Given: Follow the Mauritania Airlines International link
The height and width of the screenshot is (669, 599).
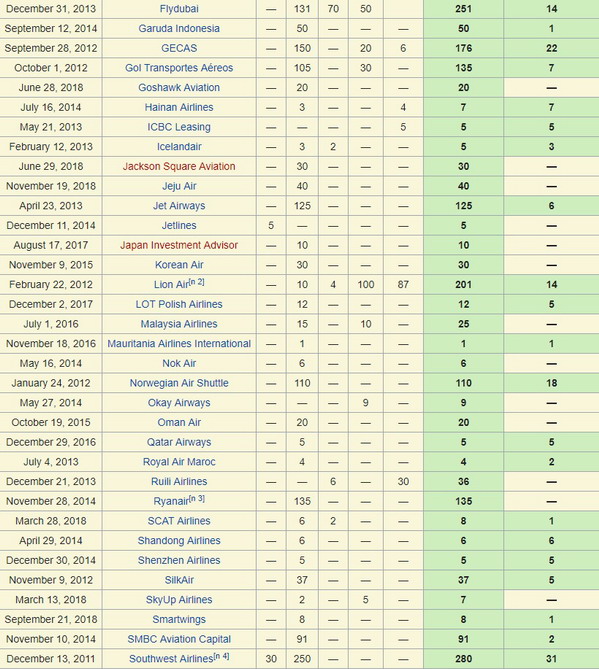Looking at the screenshot, I should click(x=179, y=343).
